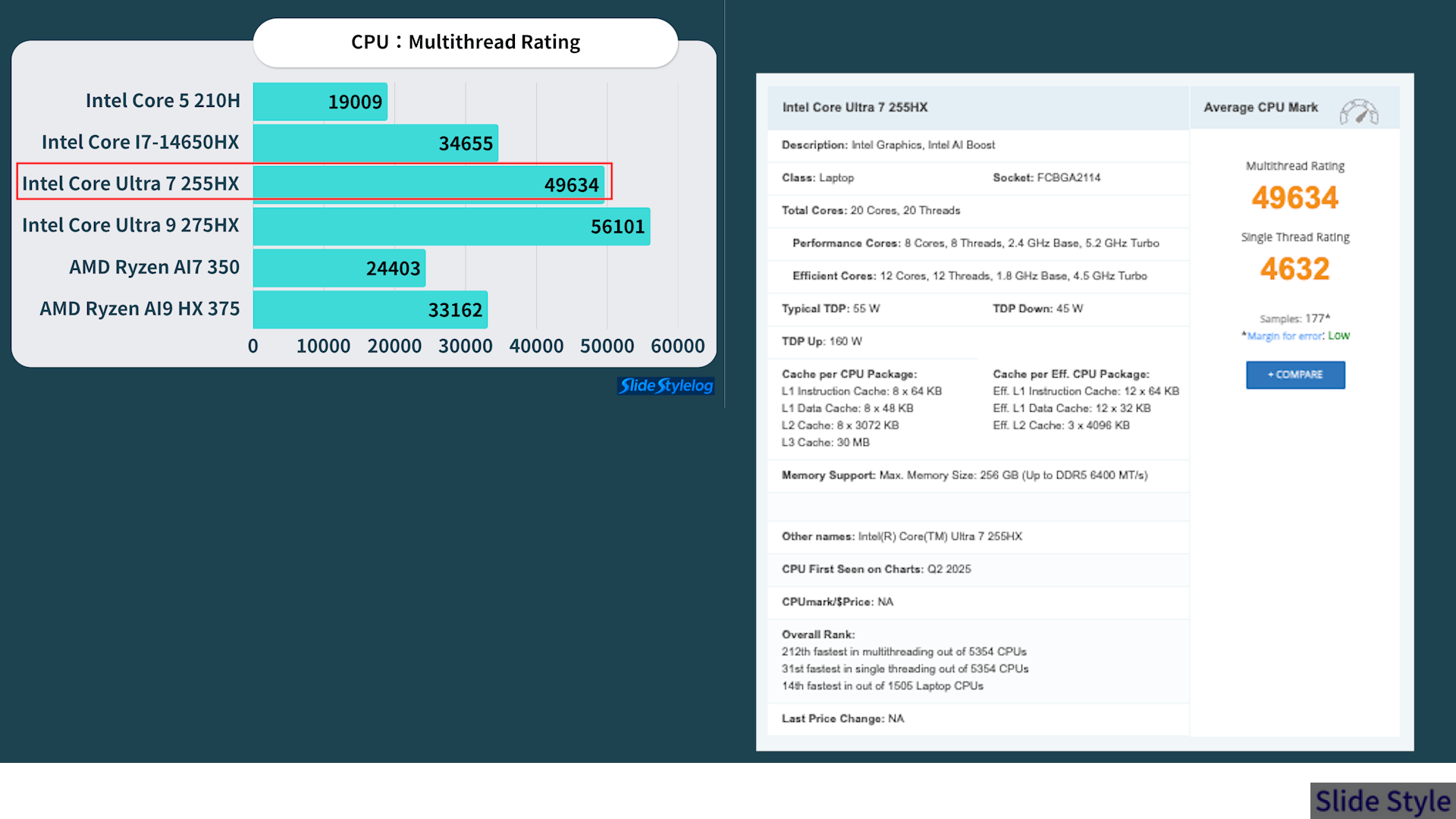Select the Intel Core Ultra 7 255HX bar
The height and width of the screenshot is (819, 1456).
(428, 184)
